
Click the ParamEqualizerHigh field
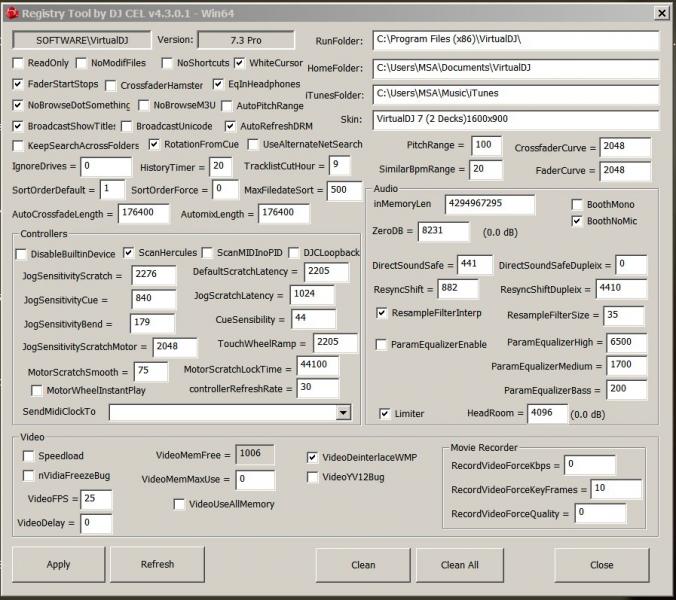click(x=626, y=343)
